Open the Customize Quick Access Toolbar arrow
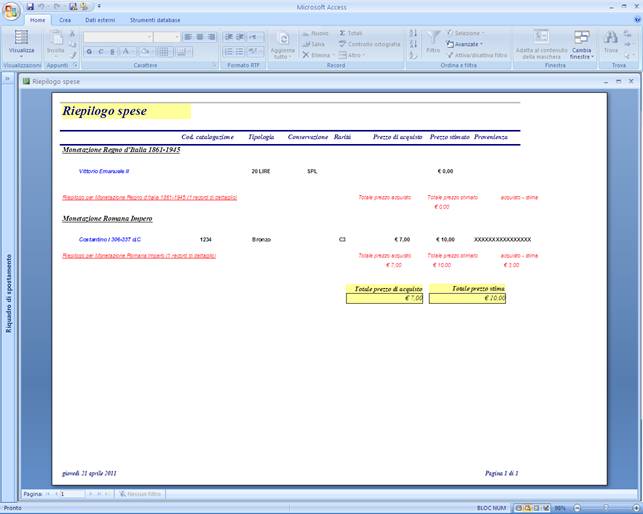The width and height of the screenshot is (643, 514). 99,7
